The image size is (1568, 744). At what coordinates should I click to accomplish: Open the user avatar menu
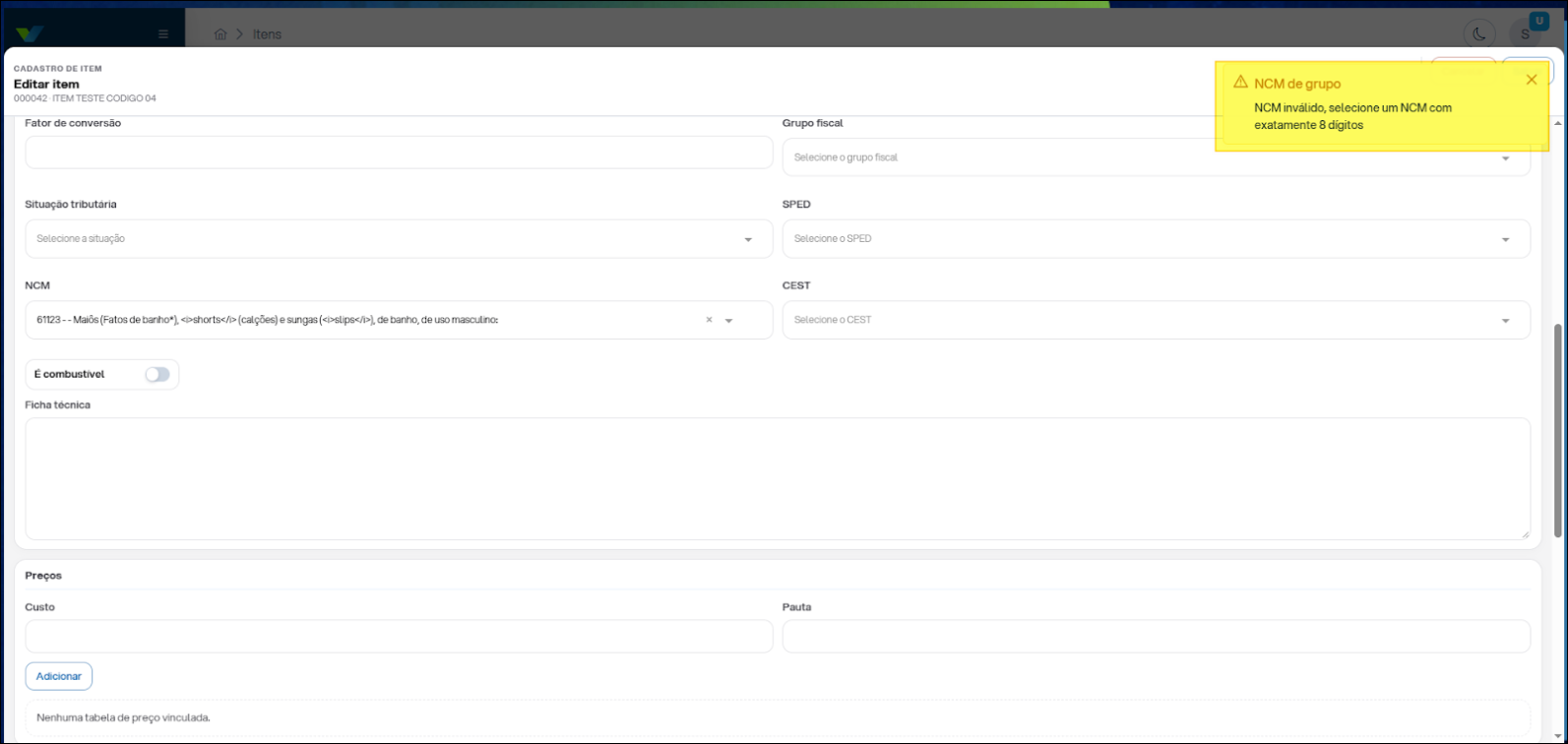1525,33
